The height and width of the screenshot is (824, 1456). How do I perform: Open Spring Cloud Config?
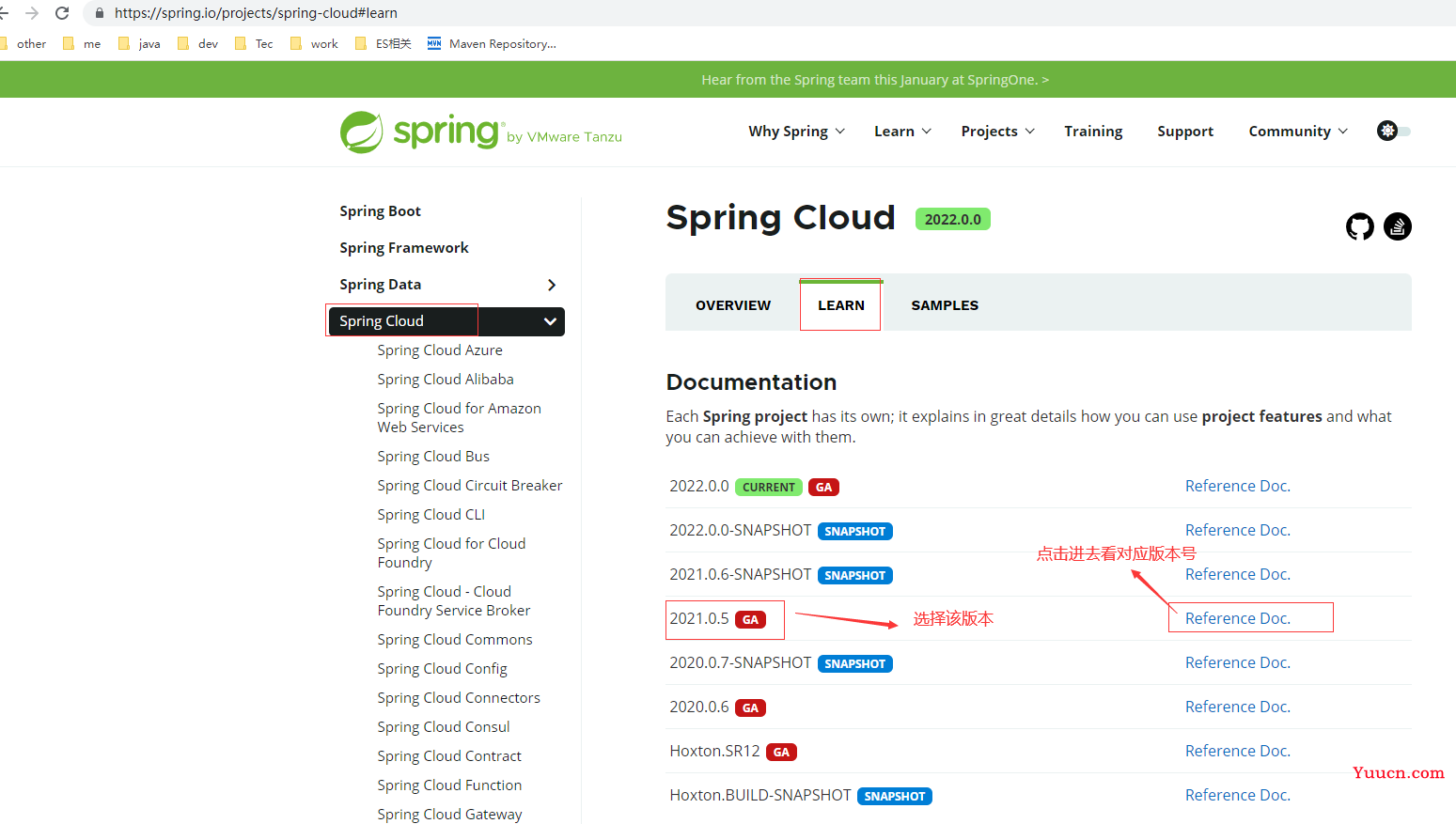tap(442, 669)
